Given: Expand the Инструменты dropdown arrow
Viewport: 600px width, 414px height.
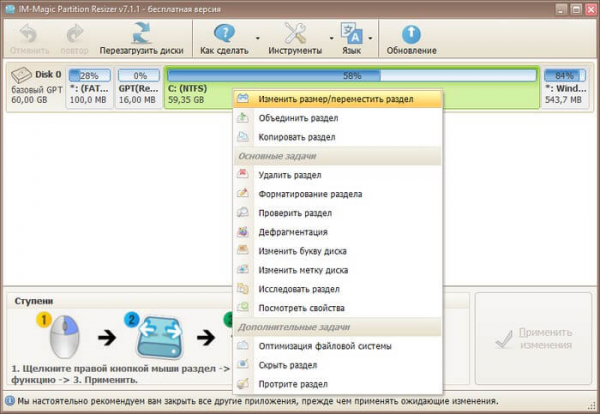Looking at the screenshot, I should 331,38.
